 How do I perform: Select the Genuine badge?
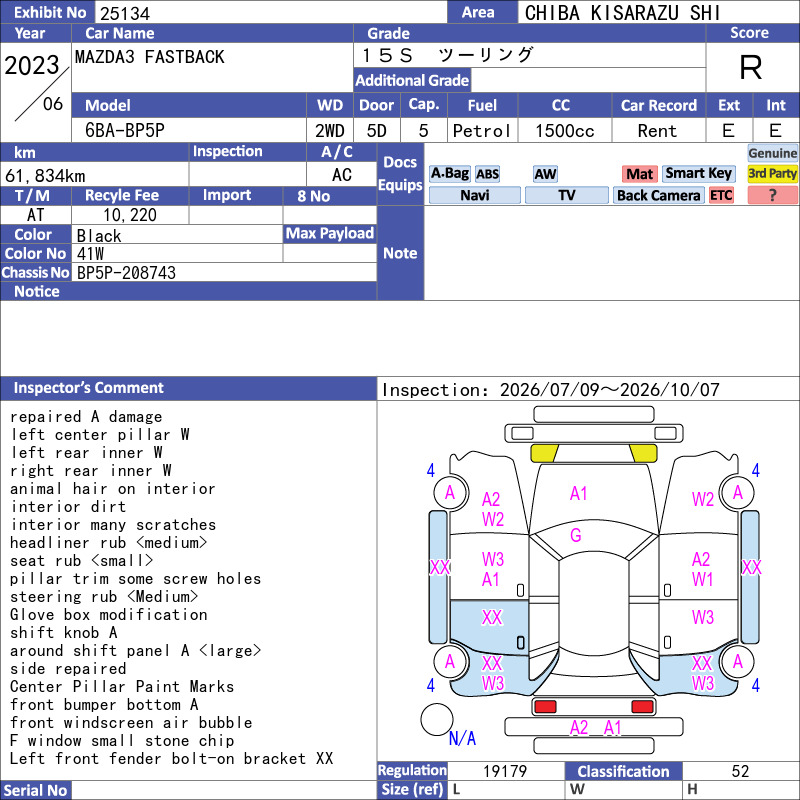click(x=772, y=153)
